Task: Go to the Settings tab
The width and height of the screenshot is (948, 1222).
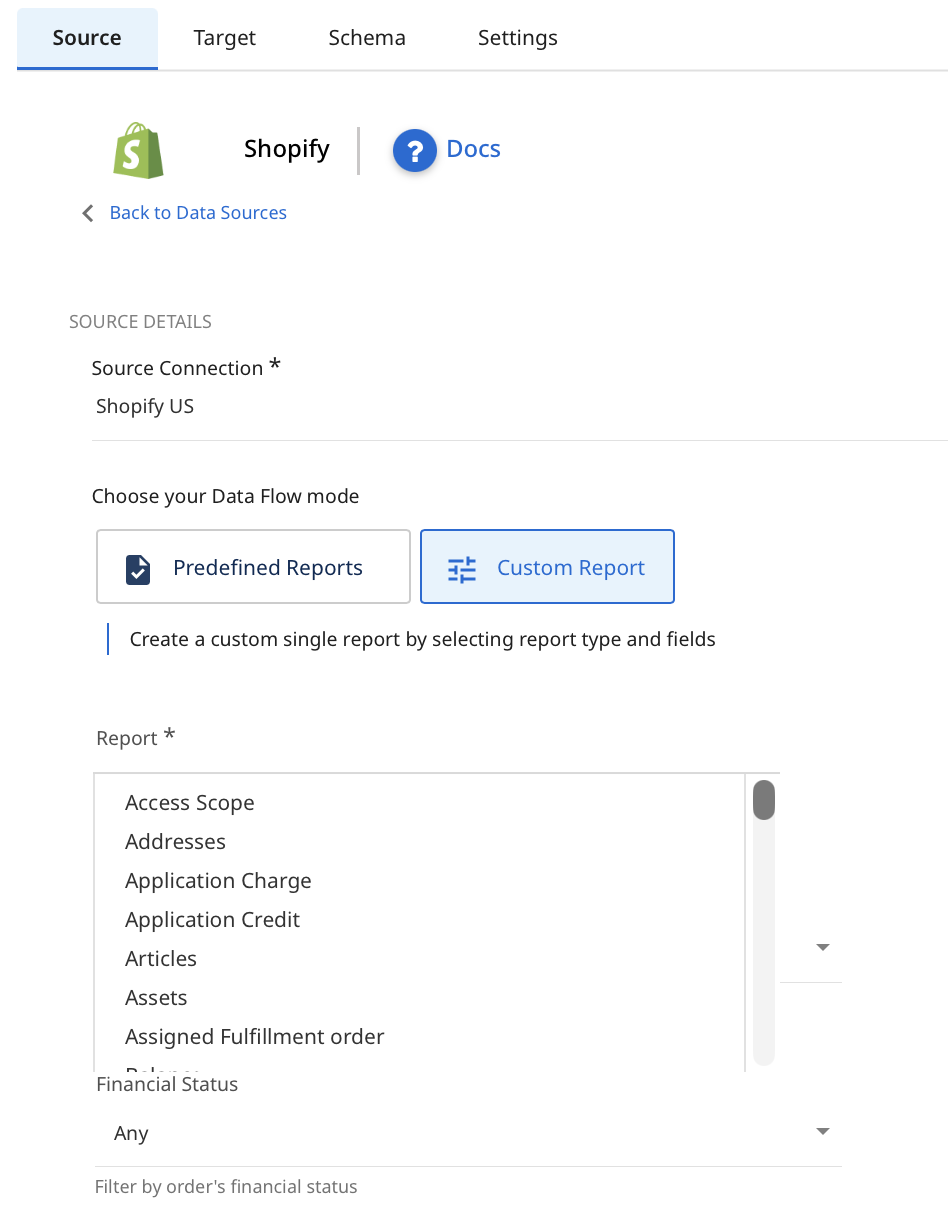Action: tap(517, 38)
